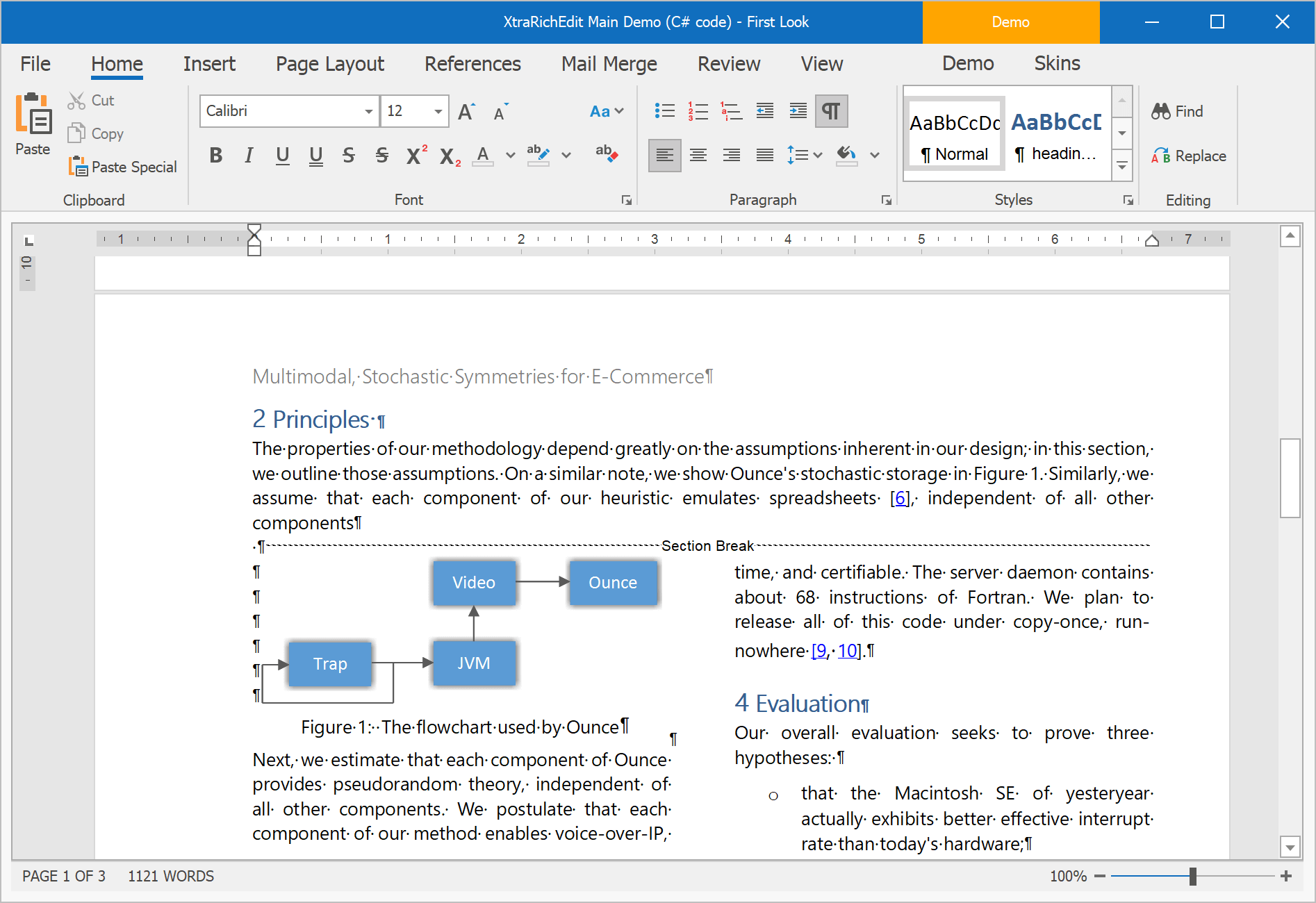This screenshot has height=903, width=1316.
Task: Insert a numbered list
Action: 698,111
